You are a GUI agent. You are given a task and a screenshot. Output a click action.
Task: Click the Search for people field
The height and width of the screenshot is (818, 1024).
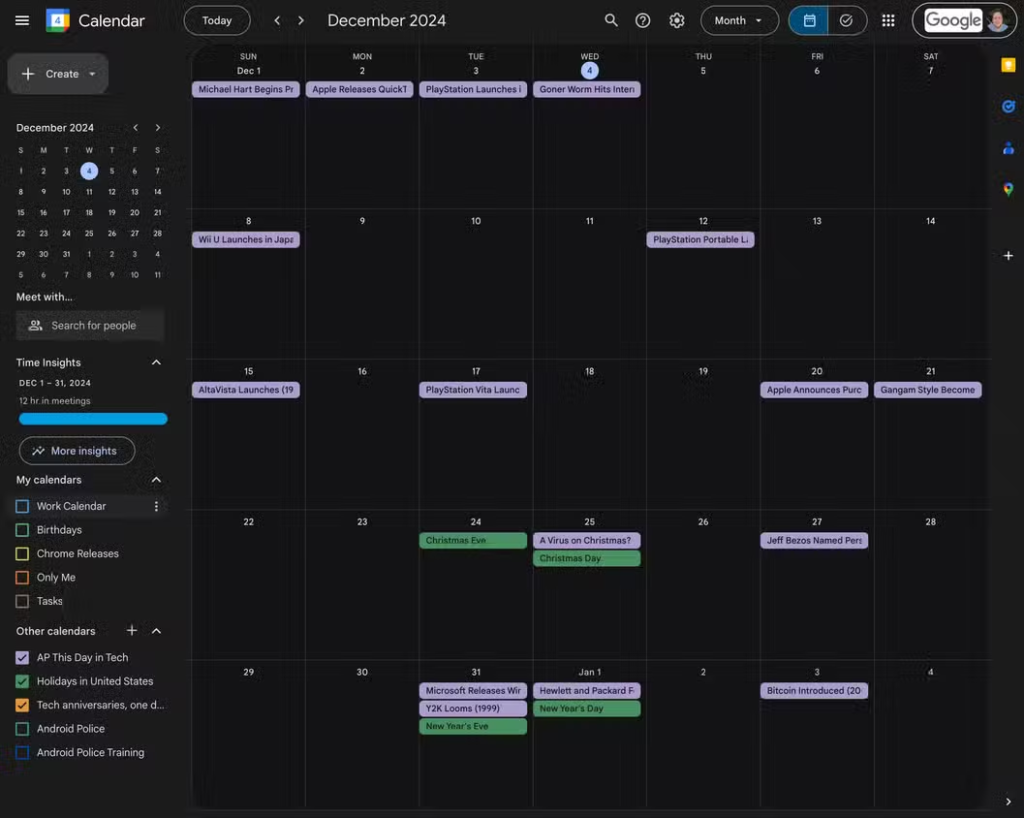92,325
